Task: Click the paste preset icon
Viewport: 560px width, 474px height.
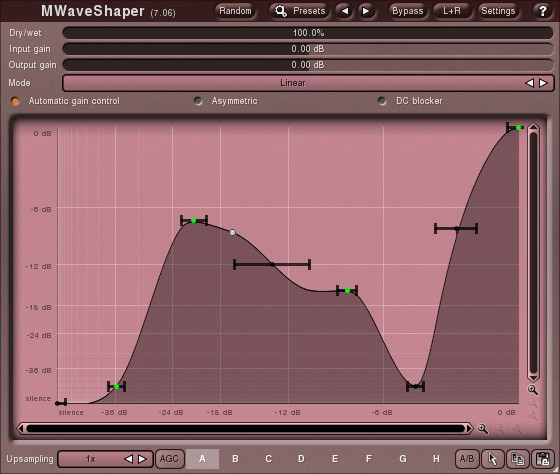Action: pos(543,459)
